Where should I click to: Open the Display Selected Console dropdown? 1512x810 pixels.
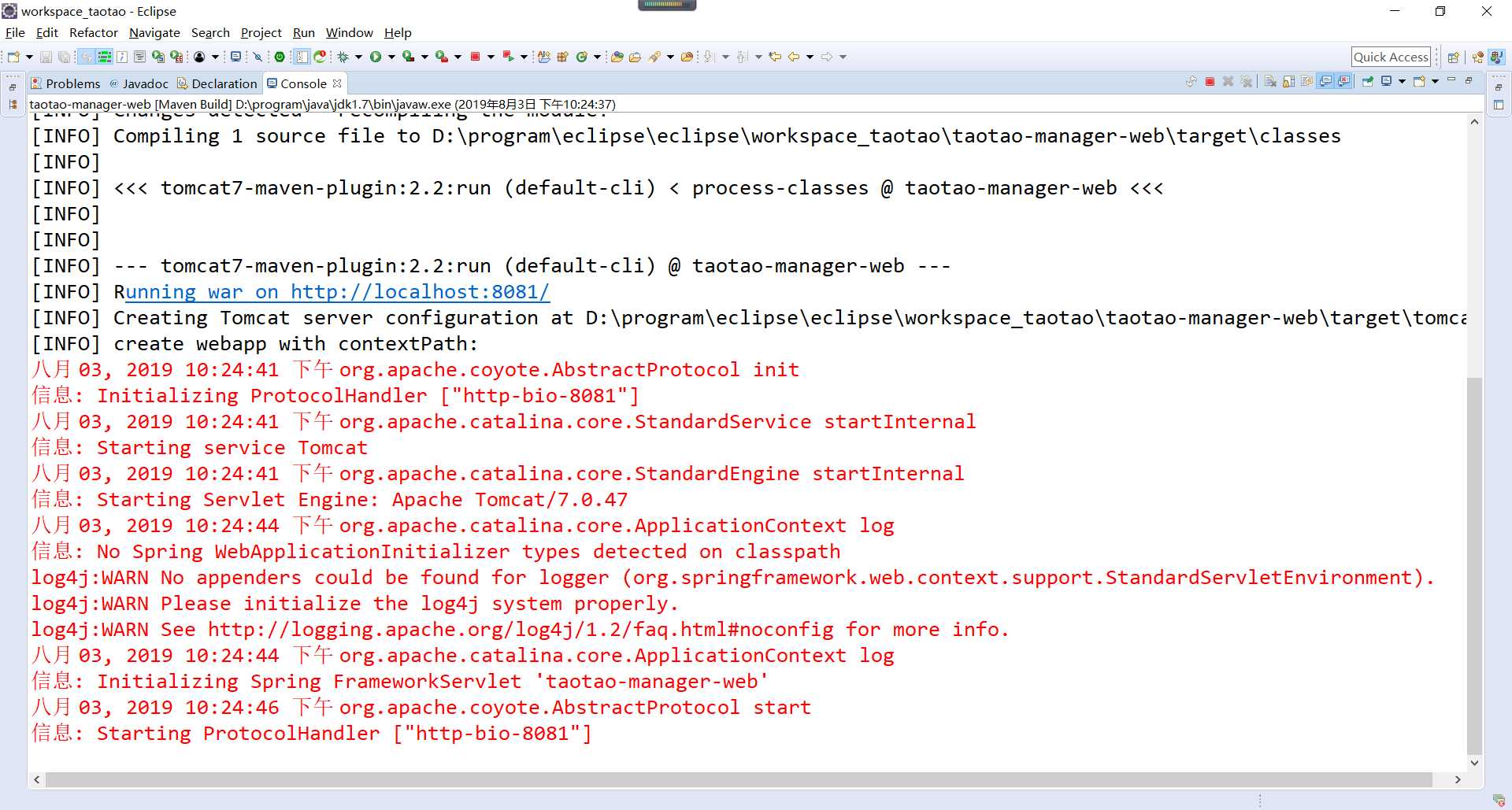1402,82
